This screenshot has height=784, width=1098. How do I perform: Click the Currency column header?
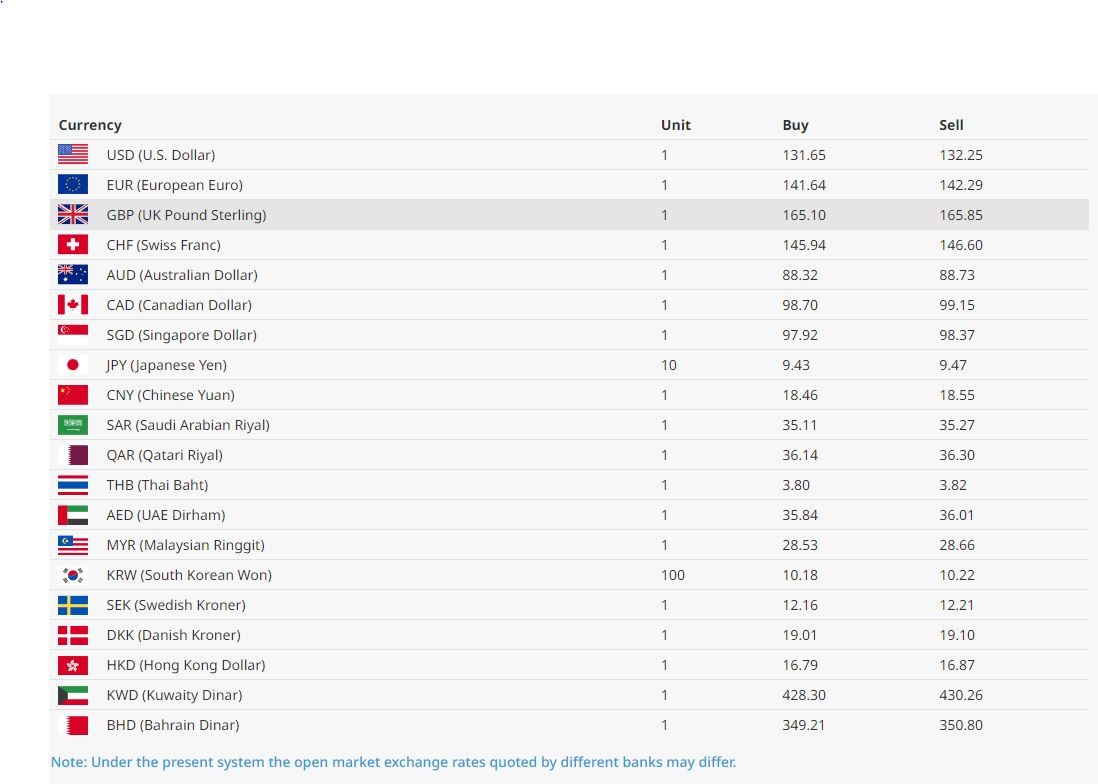(90, 125)
